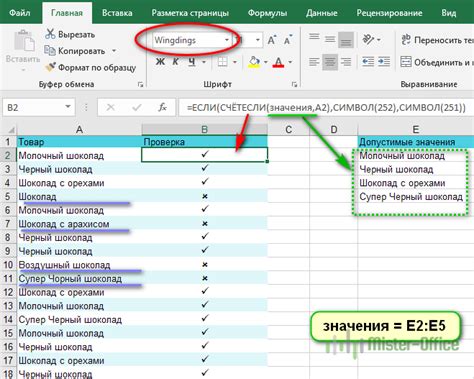The width and height of the screenshot is (474, 379).
Task: Click the text orientation icon
Action: pyautogui.click(x=368, y=40)
